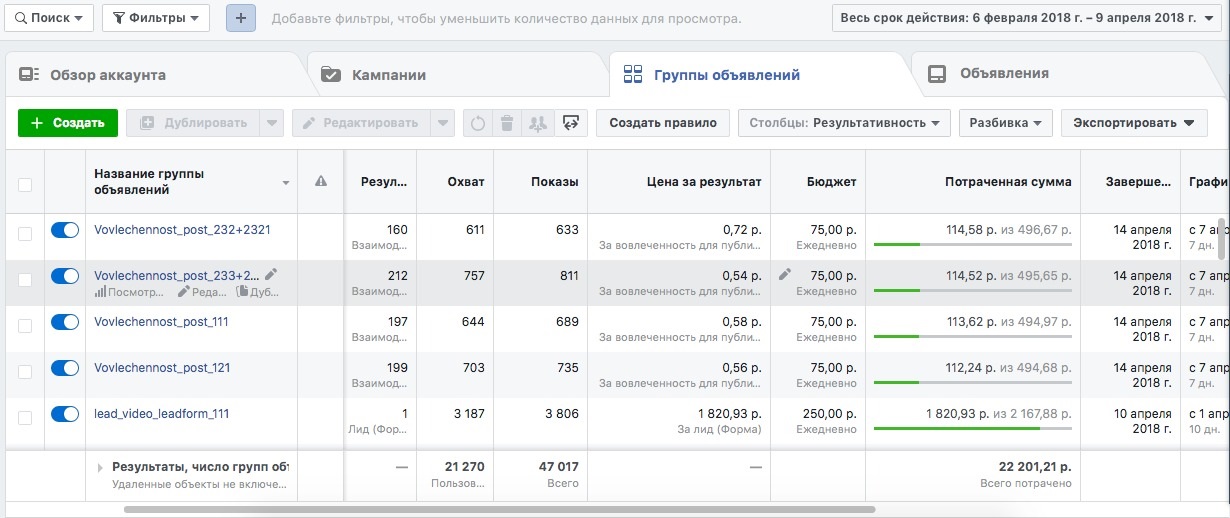The height and width of the screenshot is (518, 1230).
Task: Click the horizontal scrollbar below the table
Action: pyautogui.click(x=500, y=509)
